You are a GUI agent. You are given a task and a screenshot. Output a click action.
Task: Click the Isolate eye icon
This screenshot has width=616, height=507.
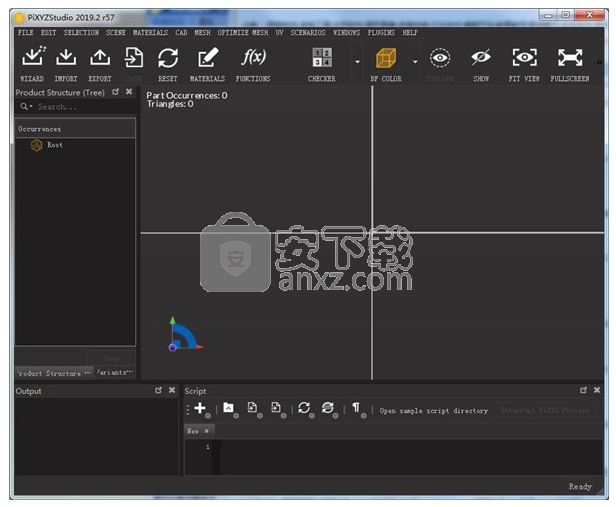[440, 58]
